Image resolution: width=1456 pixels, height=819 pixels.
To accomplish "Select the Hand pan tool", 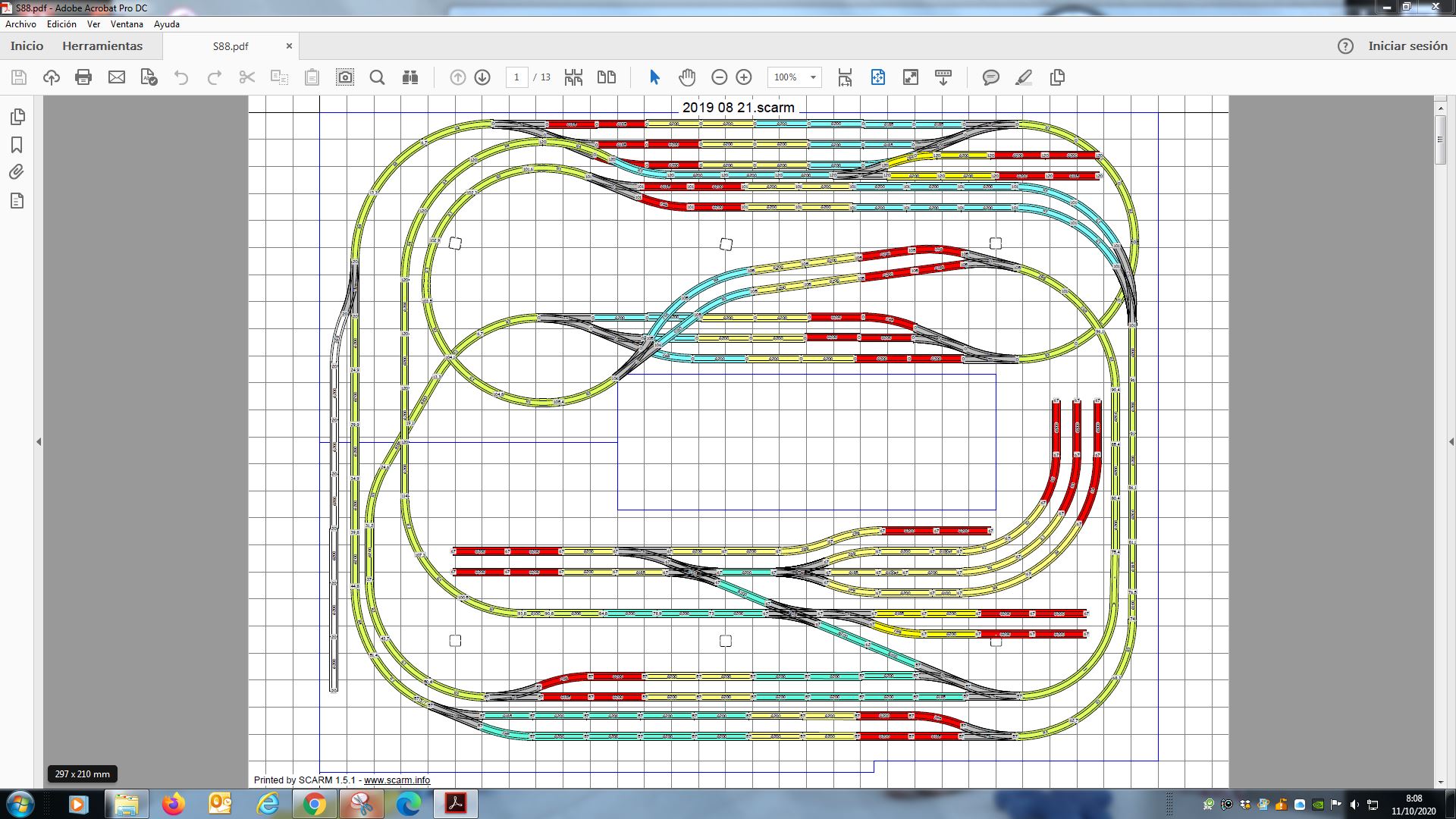I will coord(687,77).
